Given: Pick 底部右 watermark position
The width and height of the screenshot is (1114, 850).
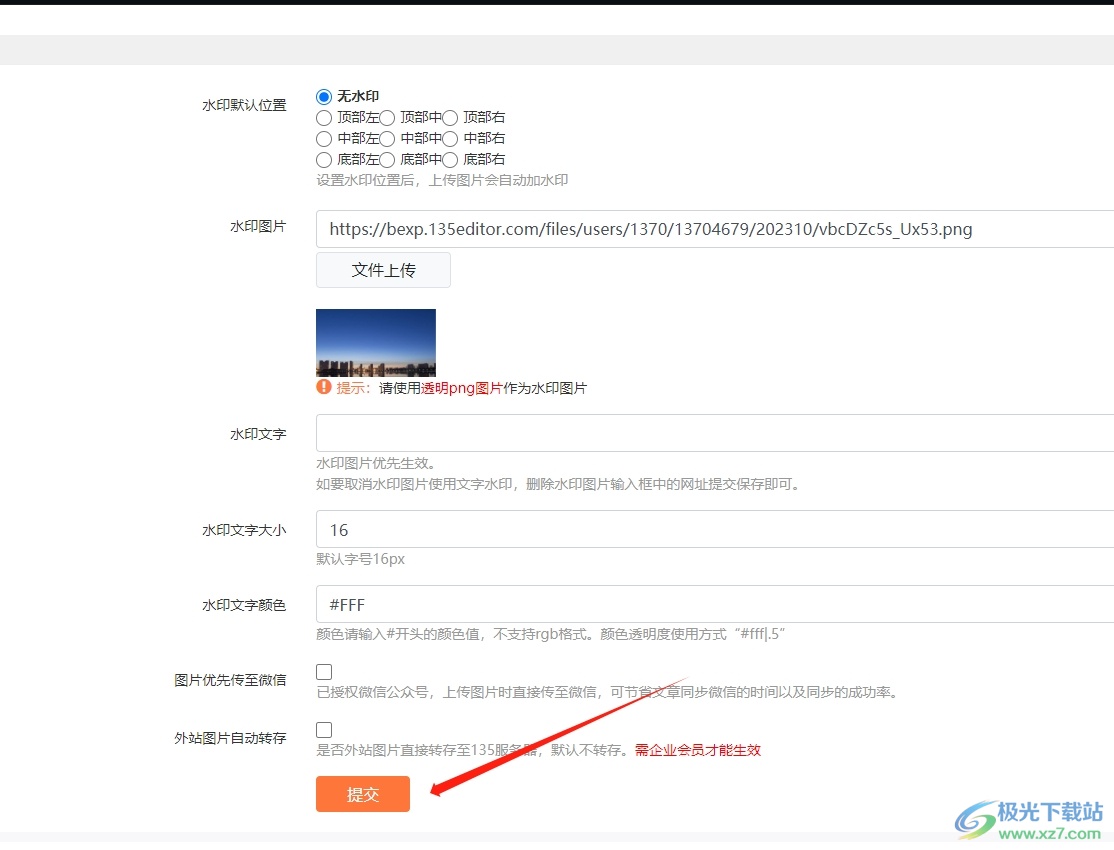Looking at the screenshot, I should click(450, 160).
